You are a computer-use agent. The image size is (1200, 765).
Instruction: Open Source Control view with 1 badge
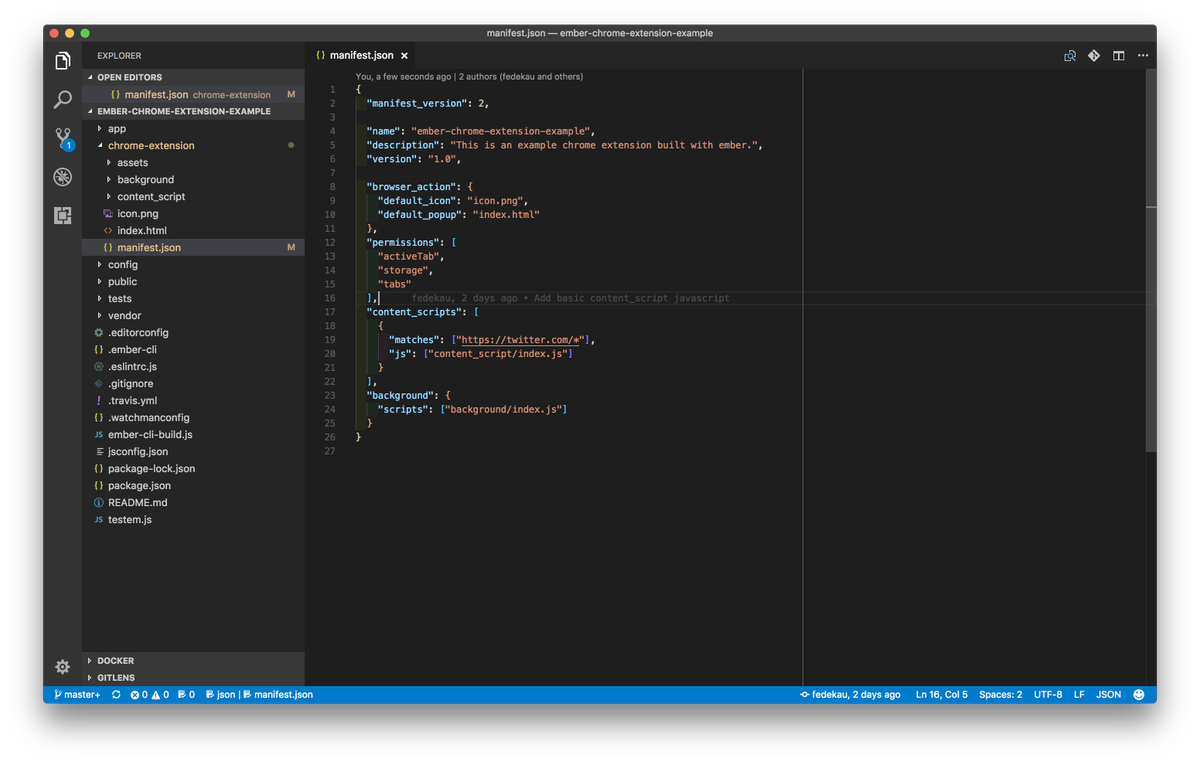(62, 138)
